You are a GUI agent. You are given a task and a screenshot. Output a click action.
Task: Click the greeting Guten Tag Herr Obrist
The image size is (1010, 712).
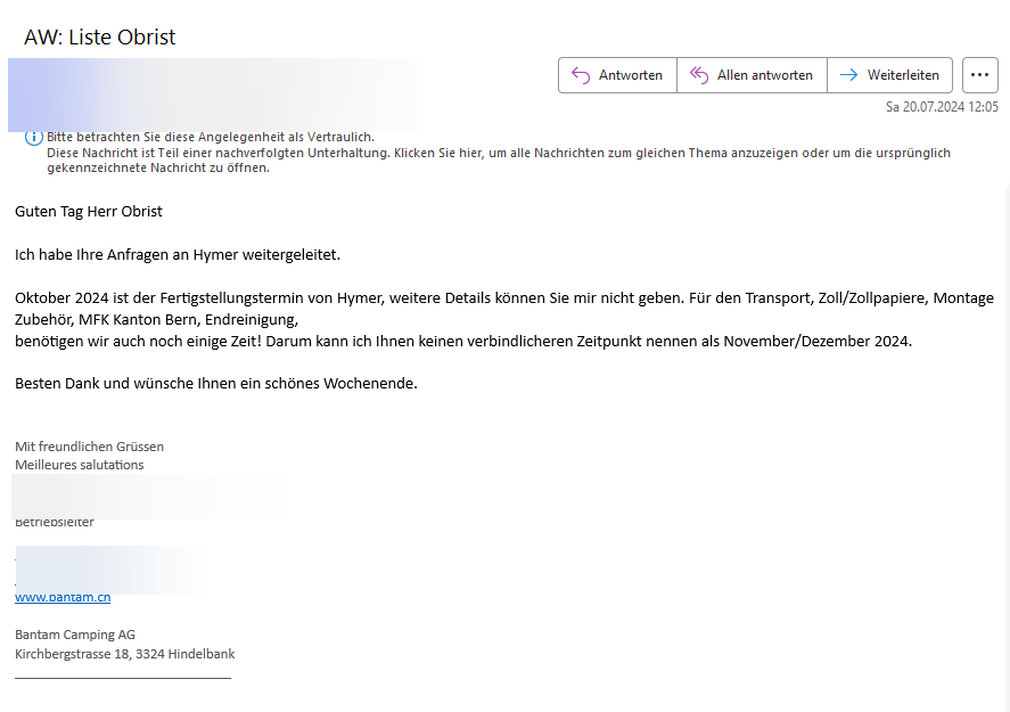88,211
